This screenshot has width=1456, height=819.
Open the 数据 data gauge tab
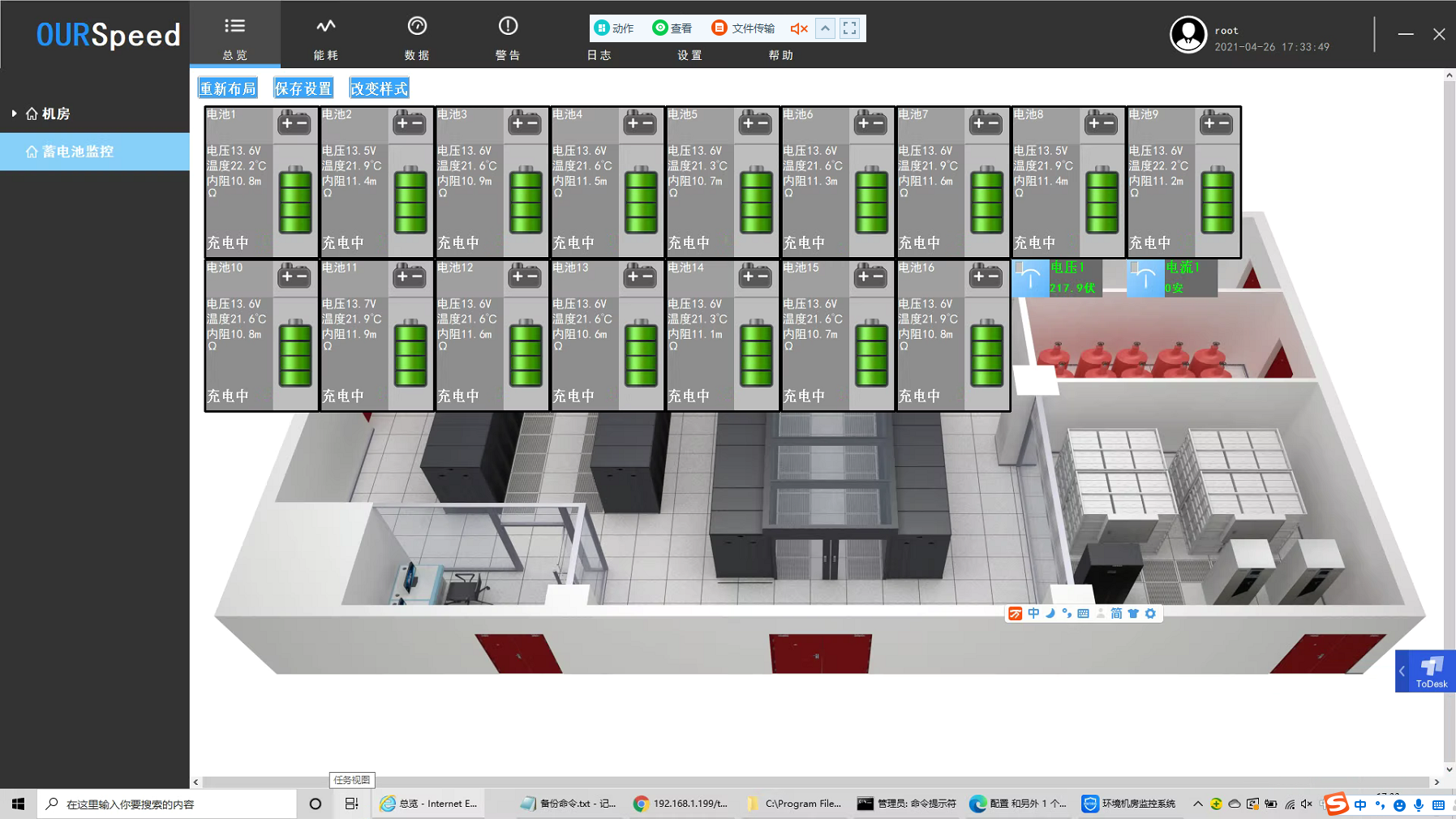[416, 36]
